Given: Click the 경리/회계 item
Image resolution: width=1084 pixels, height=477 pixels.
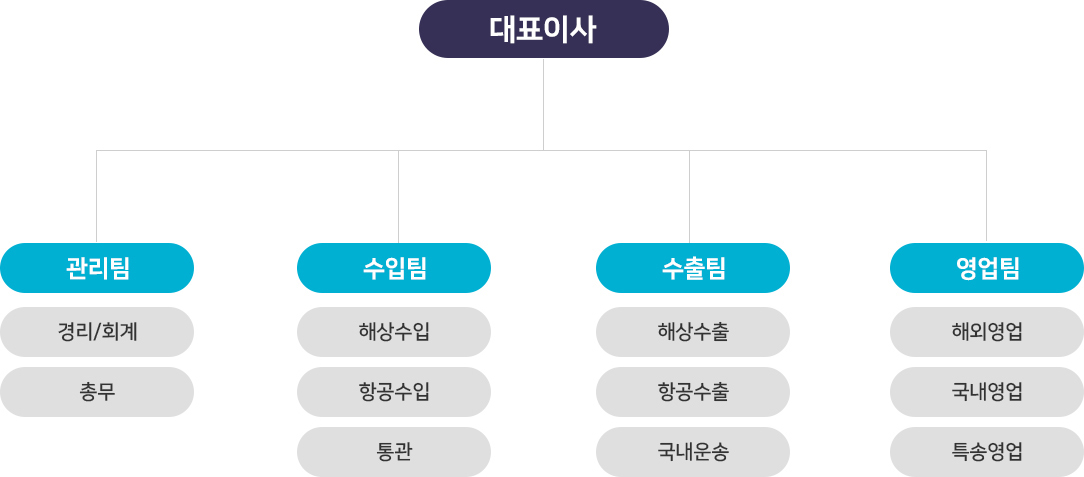Looking at the screenshot, I should coord(97,332).
